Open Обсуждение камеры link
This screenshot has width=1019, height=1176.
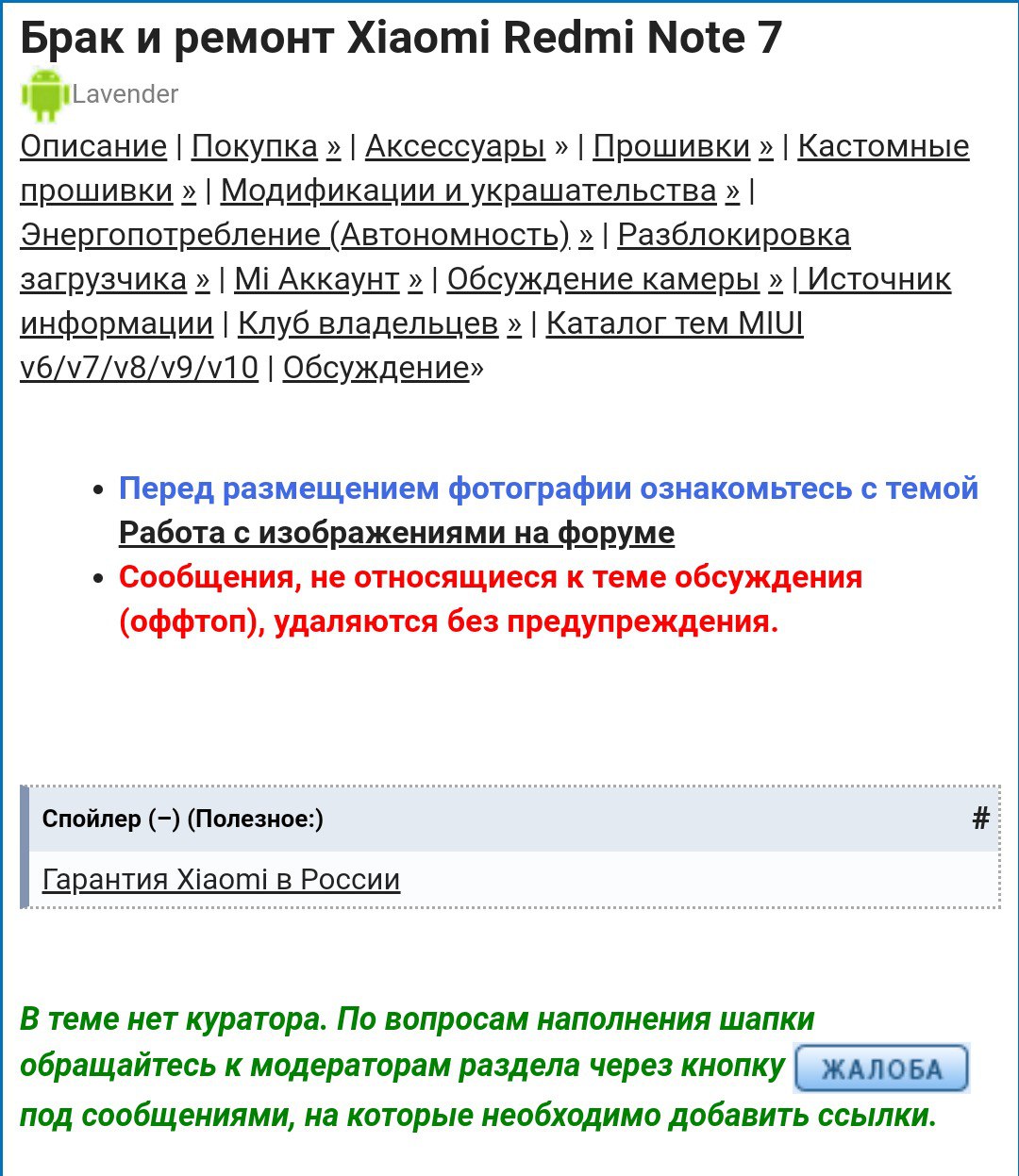603,280
